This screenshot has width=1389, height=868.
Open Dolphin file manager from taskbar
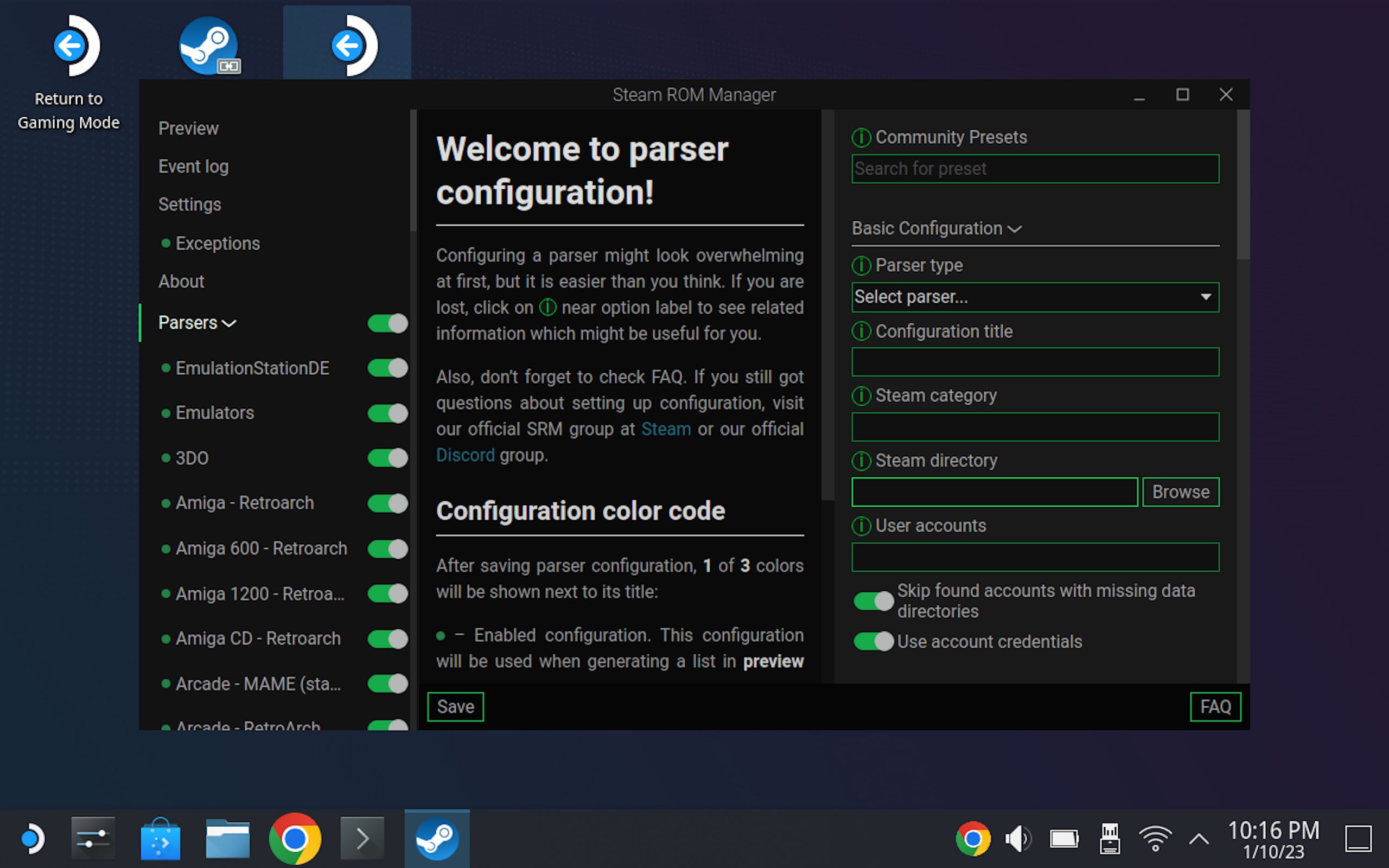click(227, 839)
